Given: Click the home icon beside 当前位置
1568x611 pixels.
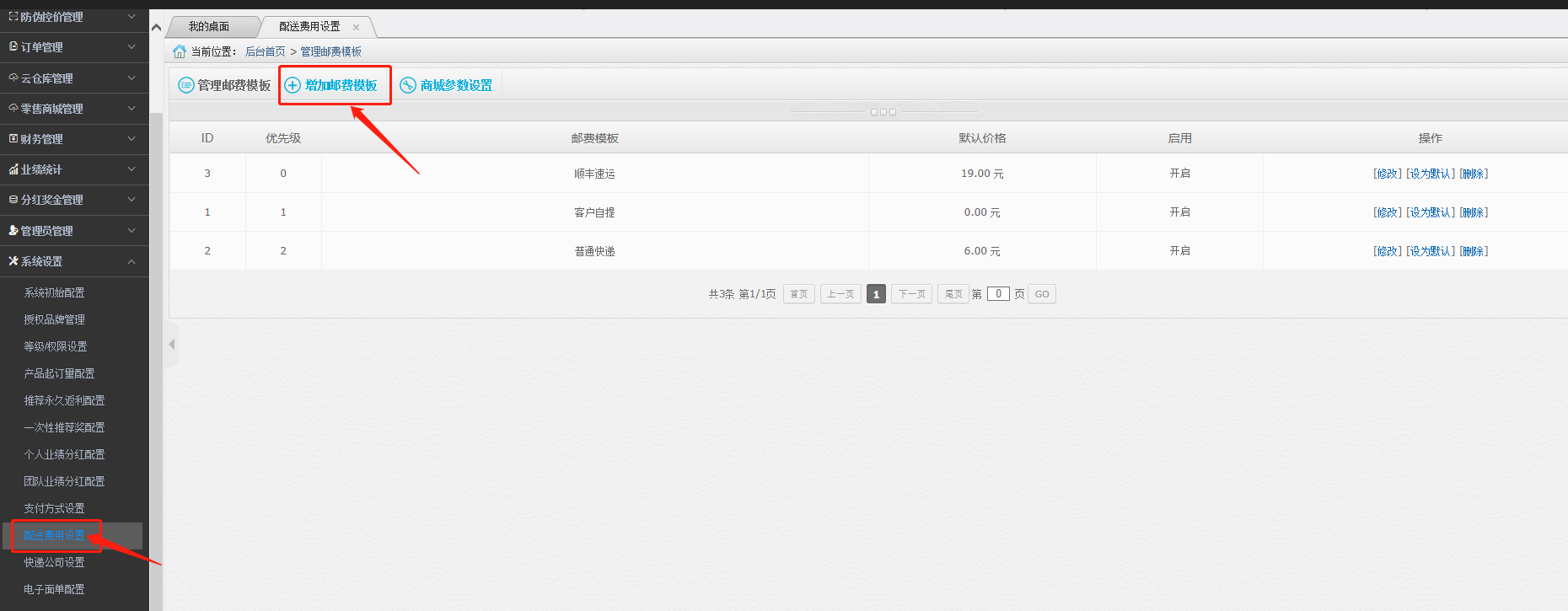Looking at the screenshot, I should click(179, 51).
